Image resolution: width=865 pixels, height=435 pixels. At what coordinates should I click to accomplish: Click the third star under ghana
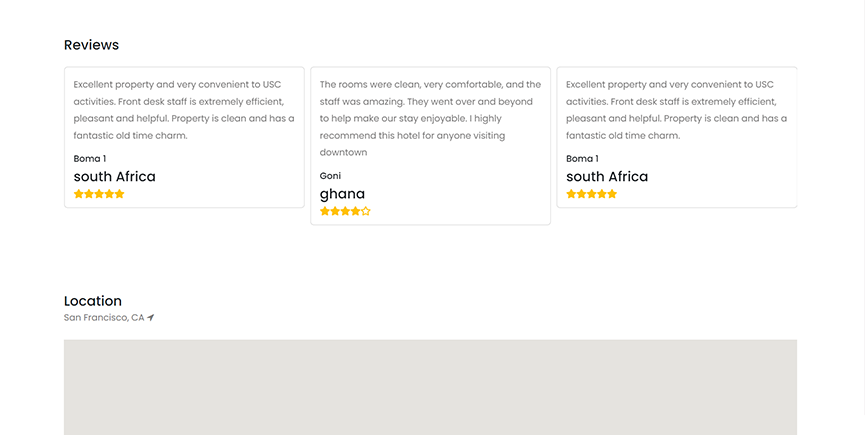coord(345,212)
